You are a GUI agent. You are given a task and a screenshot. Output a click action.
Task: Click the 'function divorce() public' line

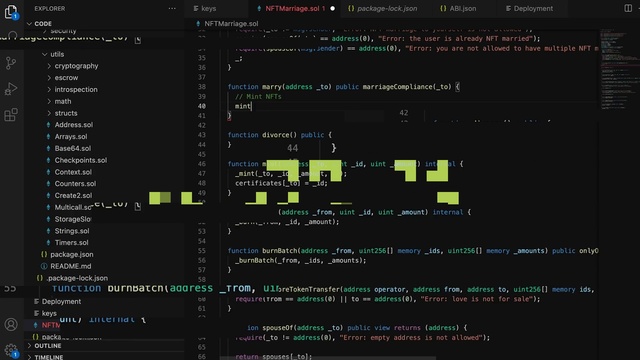coord(280,135)
